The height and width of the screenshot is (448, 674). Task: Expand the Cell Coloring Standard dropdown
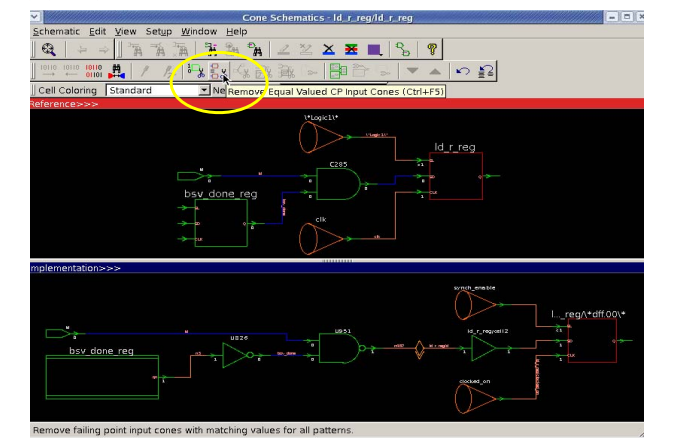(204, 90)
